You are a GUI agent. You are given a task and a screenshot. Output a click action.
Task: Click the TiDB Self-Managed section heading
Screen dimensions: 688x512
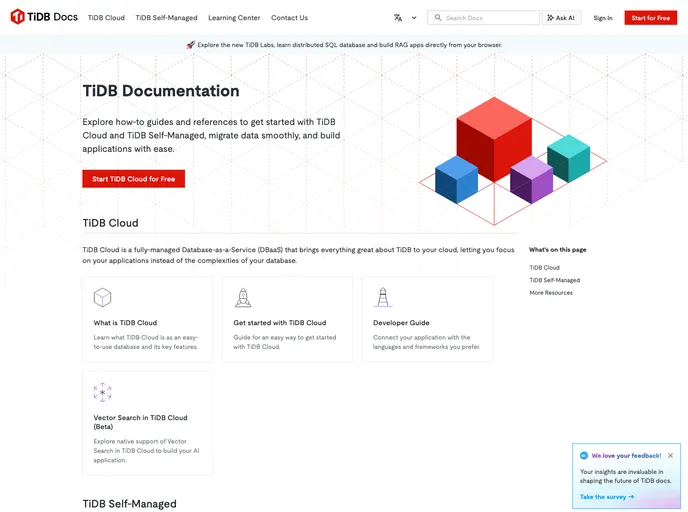tap(129, 504)
